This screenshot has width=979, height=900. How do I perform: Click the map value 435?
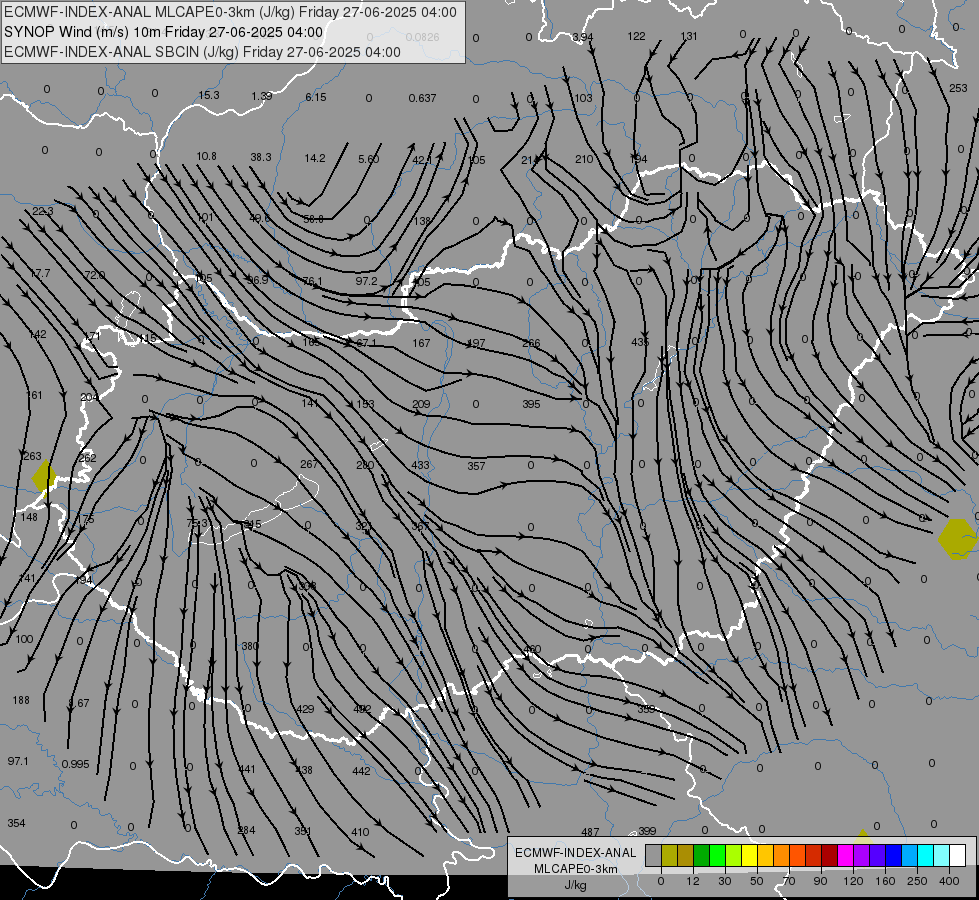click(640, 342)
